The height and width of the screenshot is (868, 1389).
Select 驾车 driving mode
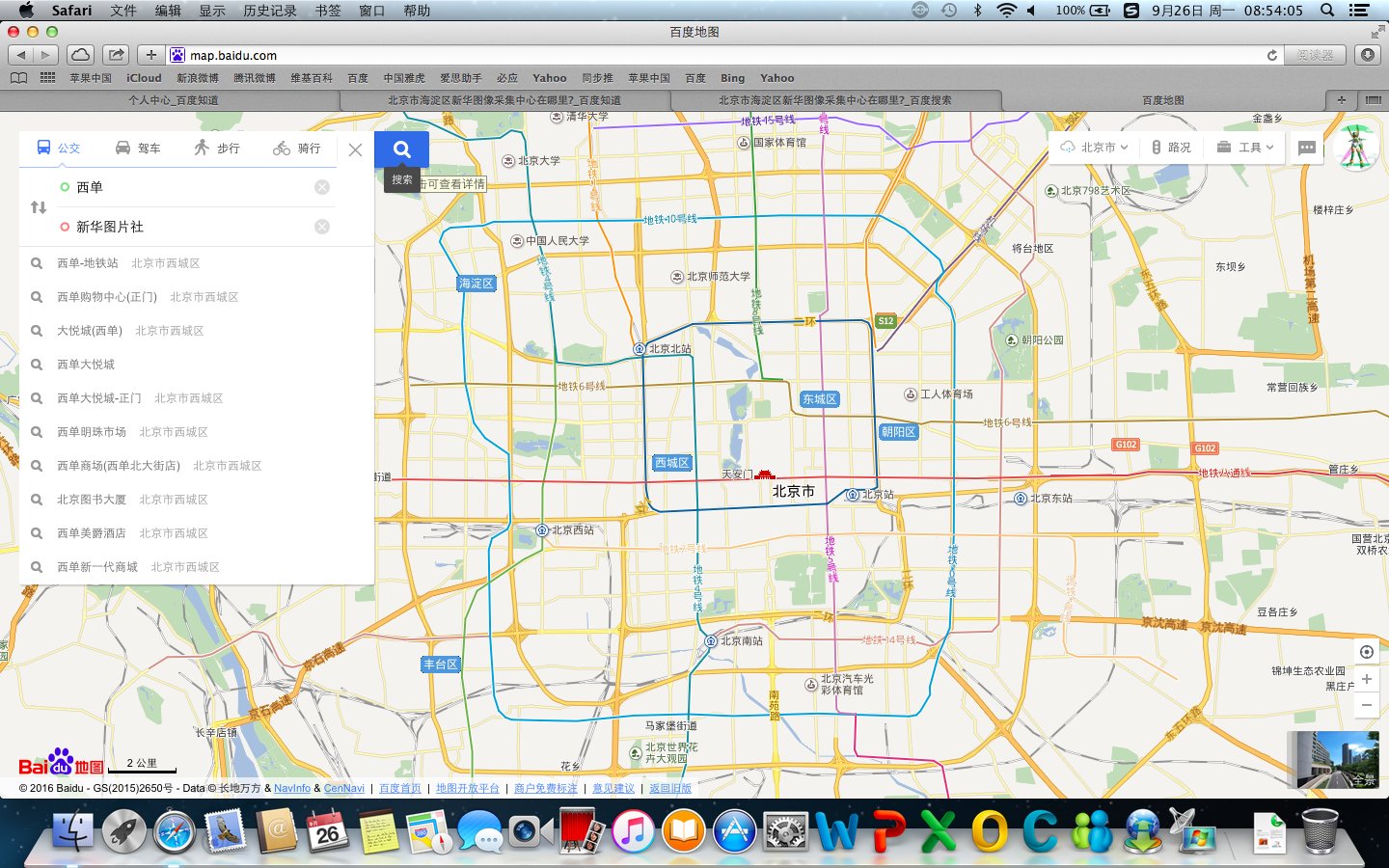coord(138,148)
